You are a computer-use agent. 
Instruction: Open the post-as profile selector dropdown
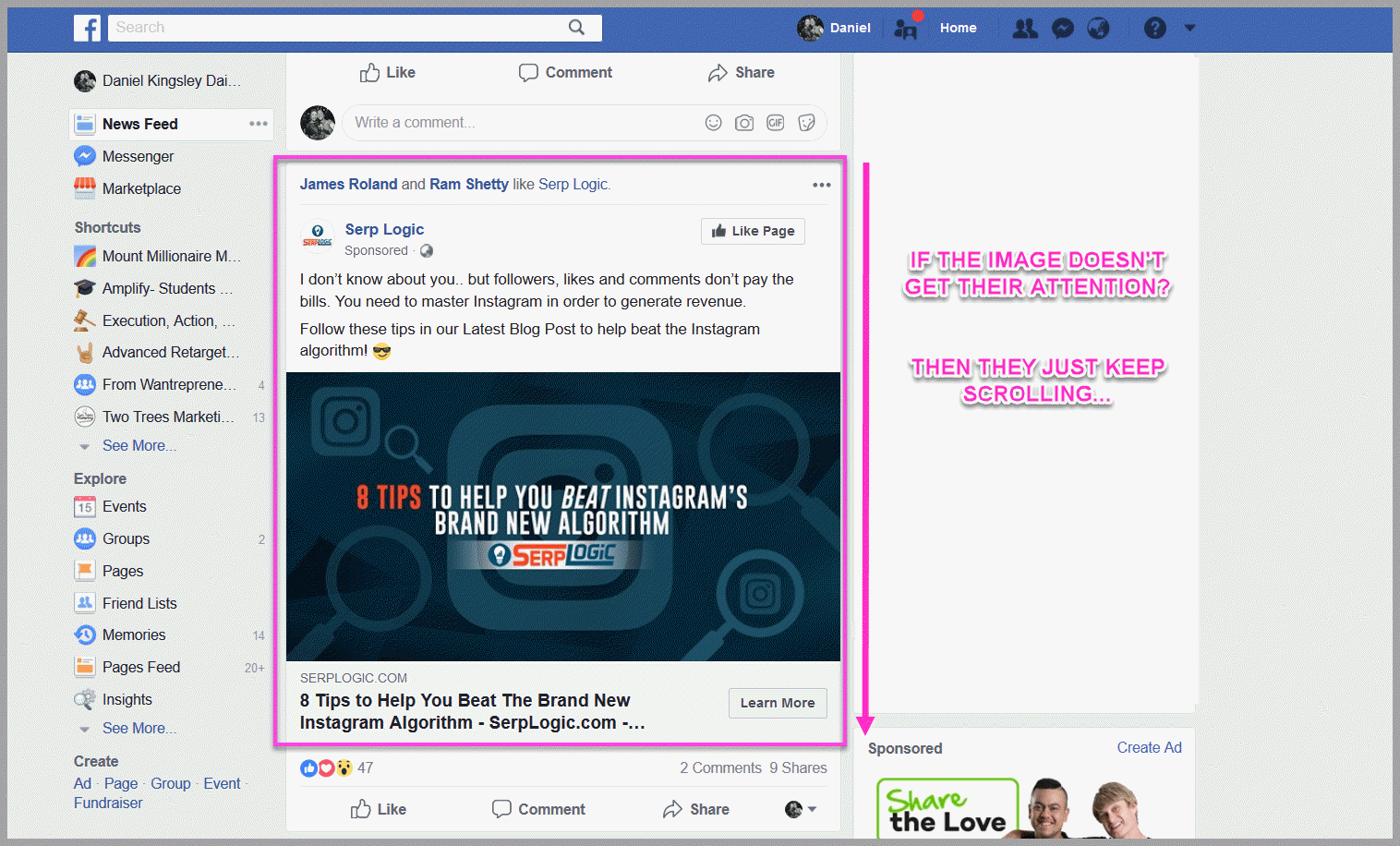[801, 809]
